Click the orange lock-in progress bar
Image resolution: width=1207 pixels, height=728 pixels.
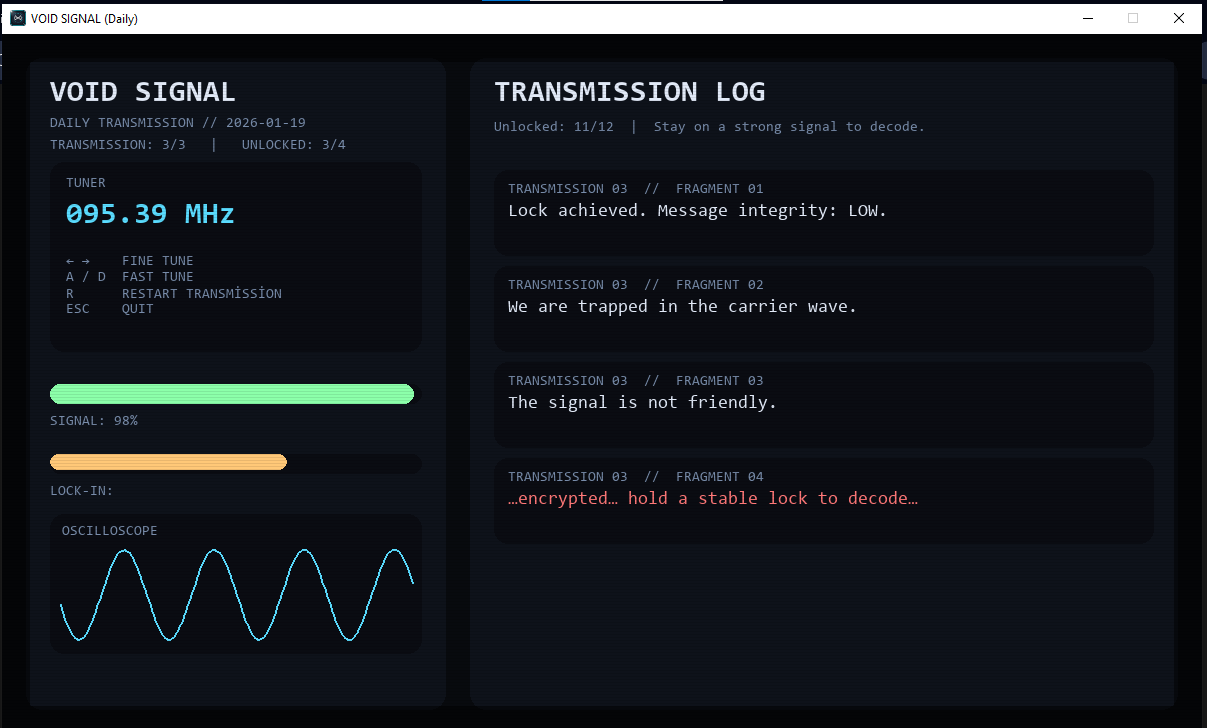[x=169, y=462]
